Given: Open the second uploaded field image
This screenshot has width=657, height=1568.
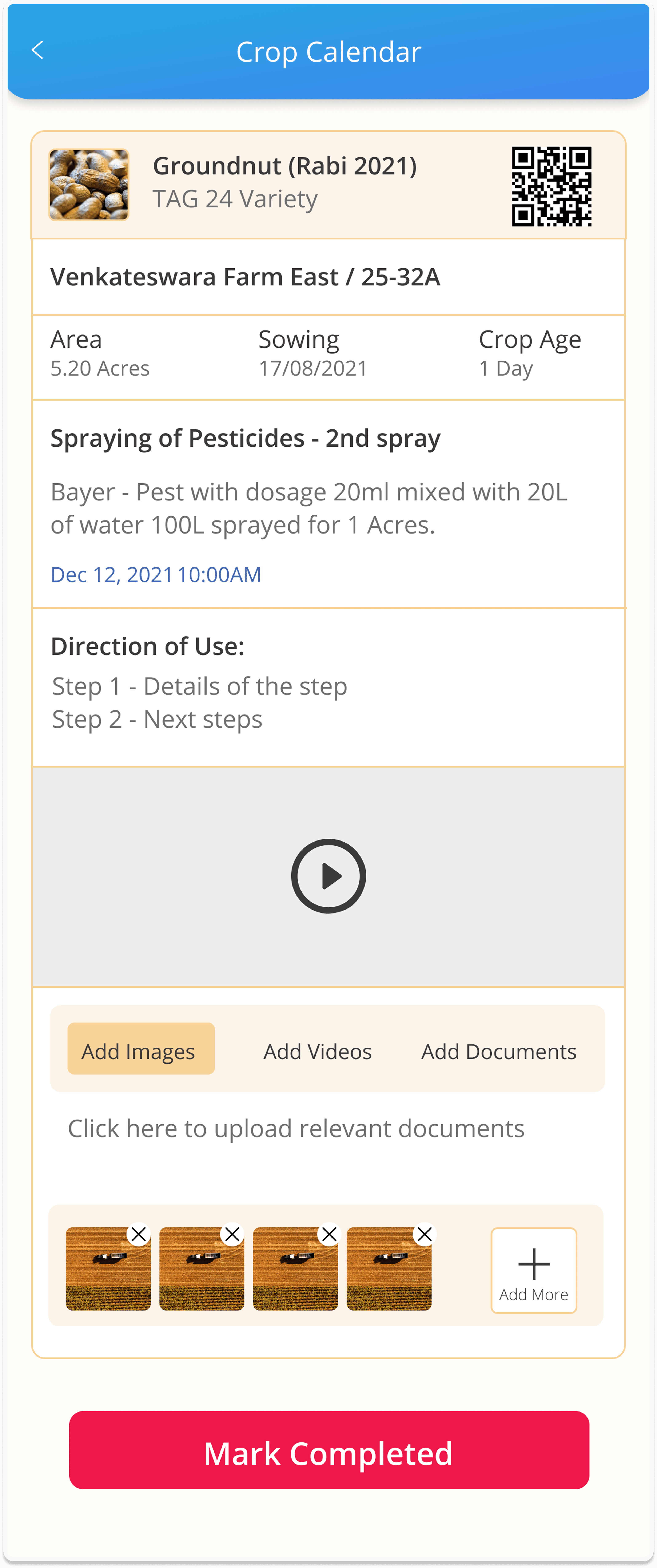Looking at the screenshot, I should [x=199, y=1275].
